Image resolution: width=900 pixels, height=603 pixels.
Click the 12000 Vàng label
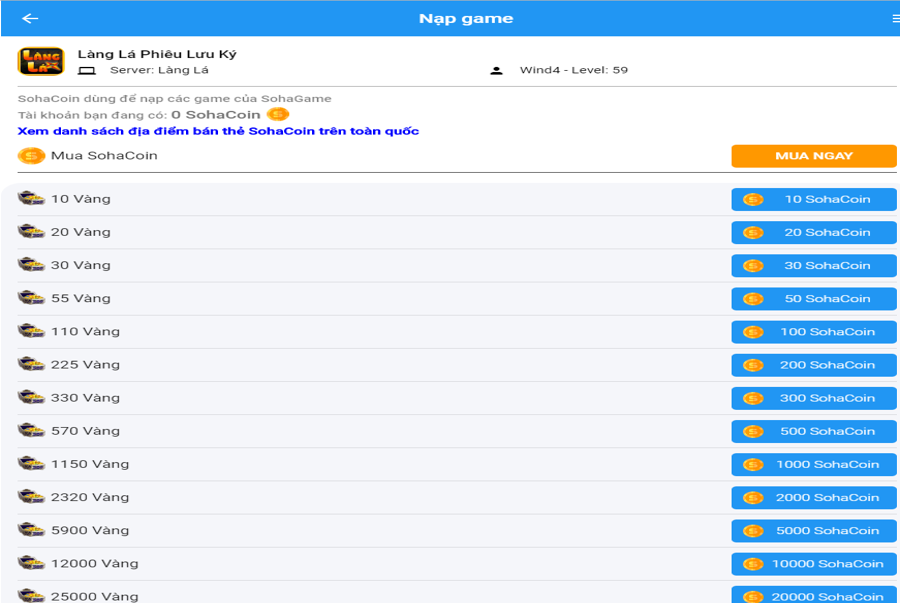click(x=95, y=564)
